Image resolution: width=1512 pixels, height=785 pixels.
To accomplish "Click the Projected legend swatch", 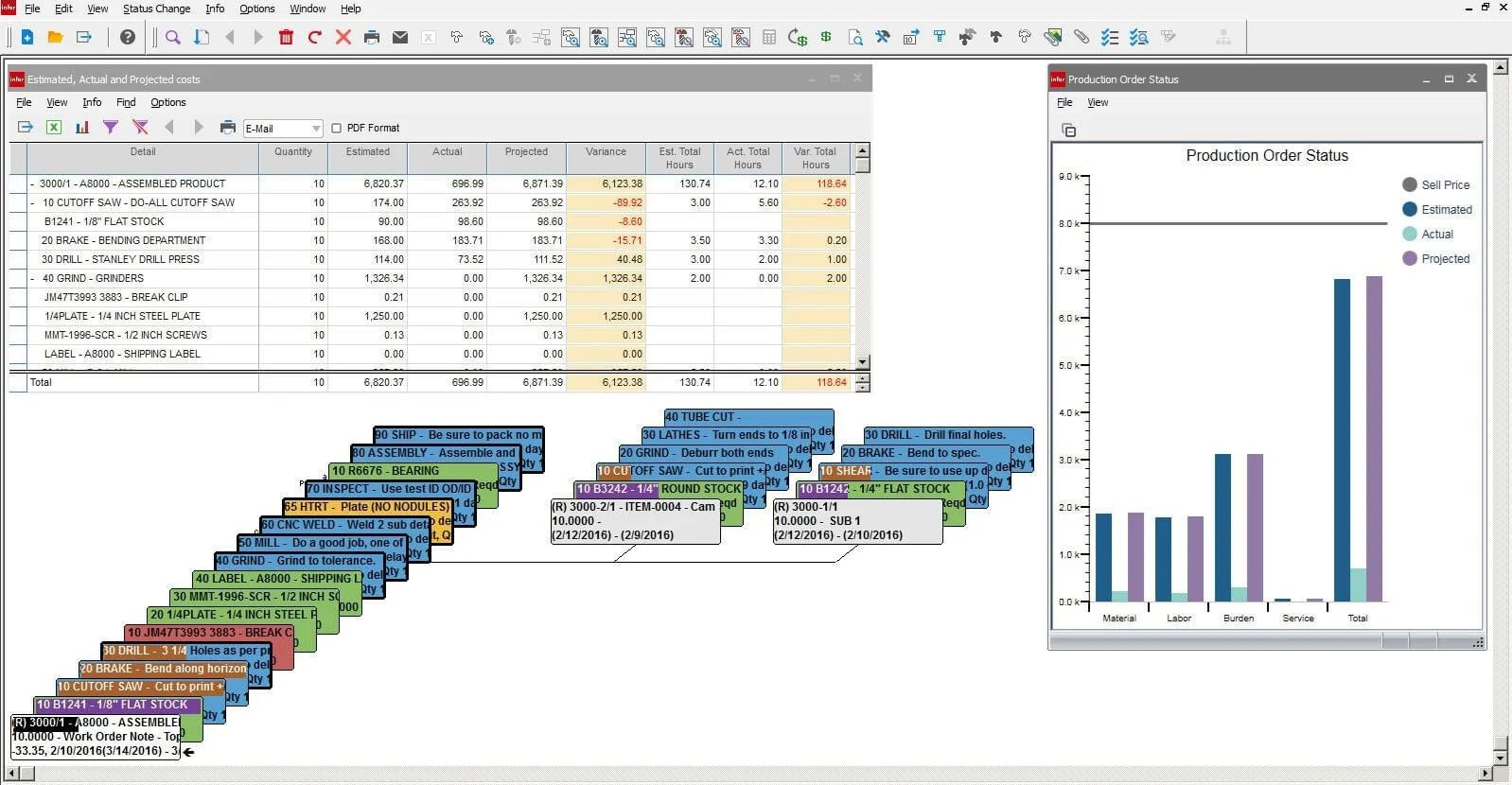I will click(1410, 258).
